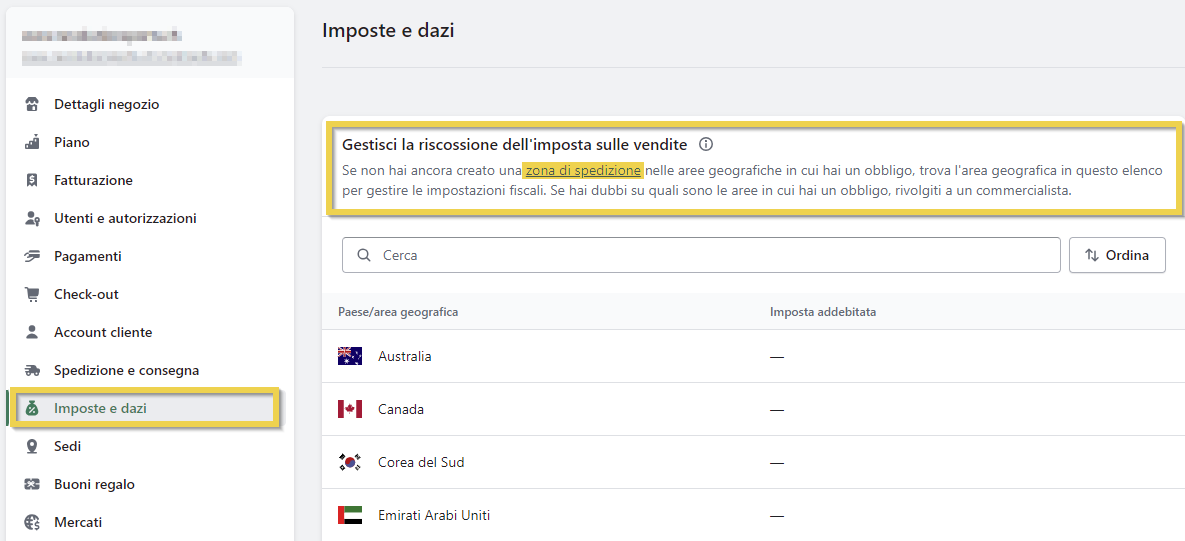Image resolution: width=1185 pixels, height=541 pixels.
Task: Click the info icon next to the heading
Action: tap(706, 144)
